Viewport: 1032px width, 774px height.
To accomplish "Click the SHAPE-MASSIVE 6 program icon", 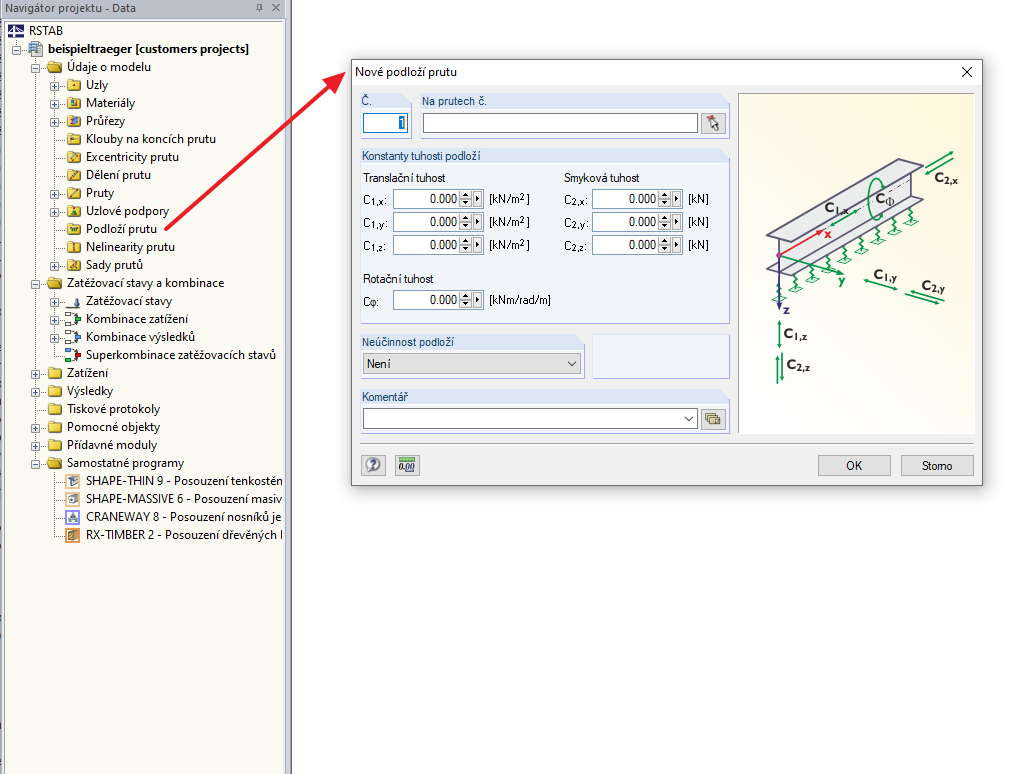I will coord(73,499).
